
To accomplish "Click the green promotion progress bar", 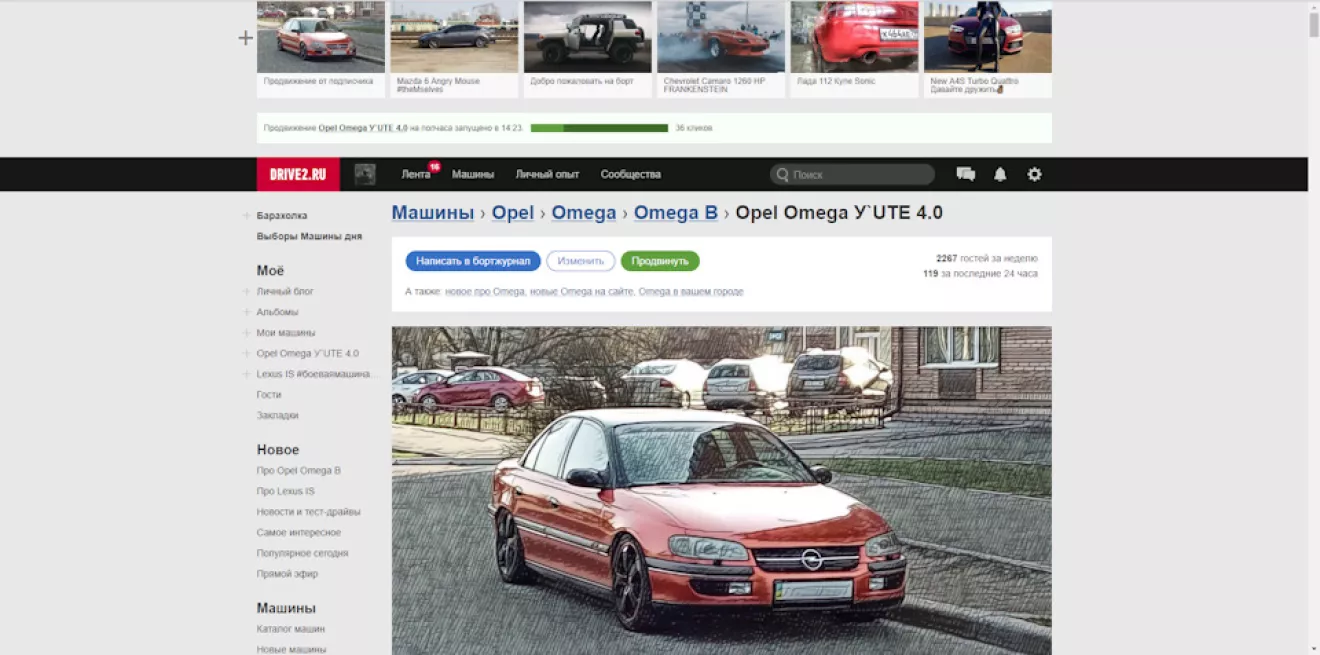I will (x=599, y=128).
